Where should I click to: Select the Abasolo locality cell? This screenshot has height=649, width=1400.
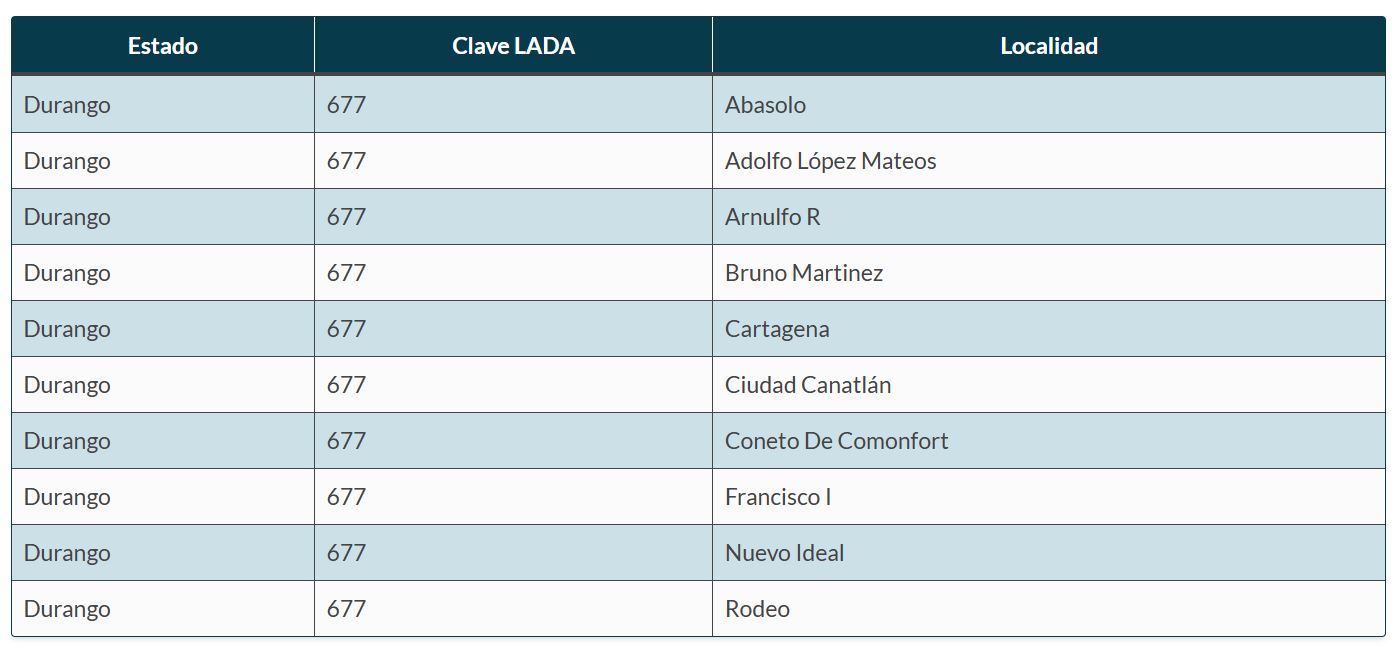(766, 105)
